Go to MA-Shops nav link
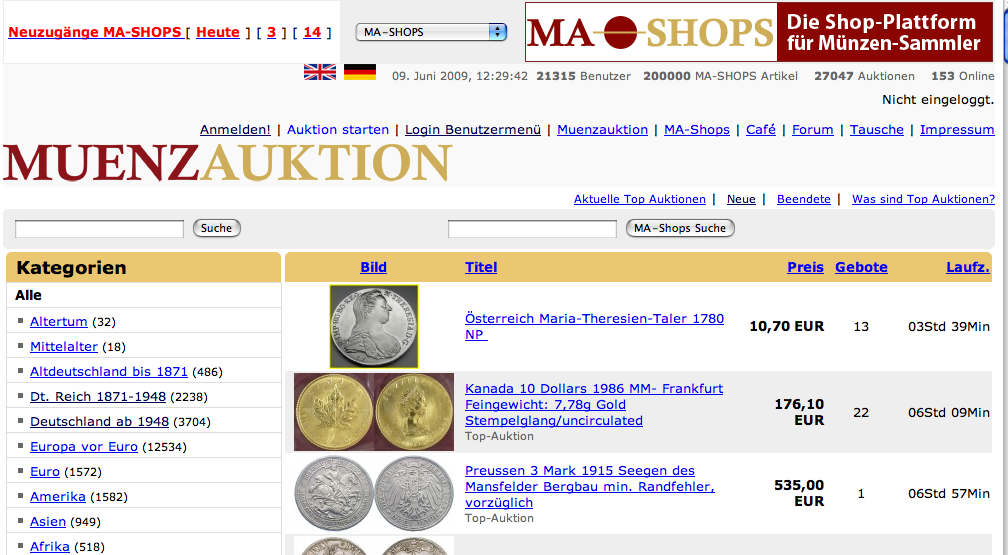 point(697,129)
